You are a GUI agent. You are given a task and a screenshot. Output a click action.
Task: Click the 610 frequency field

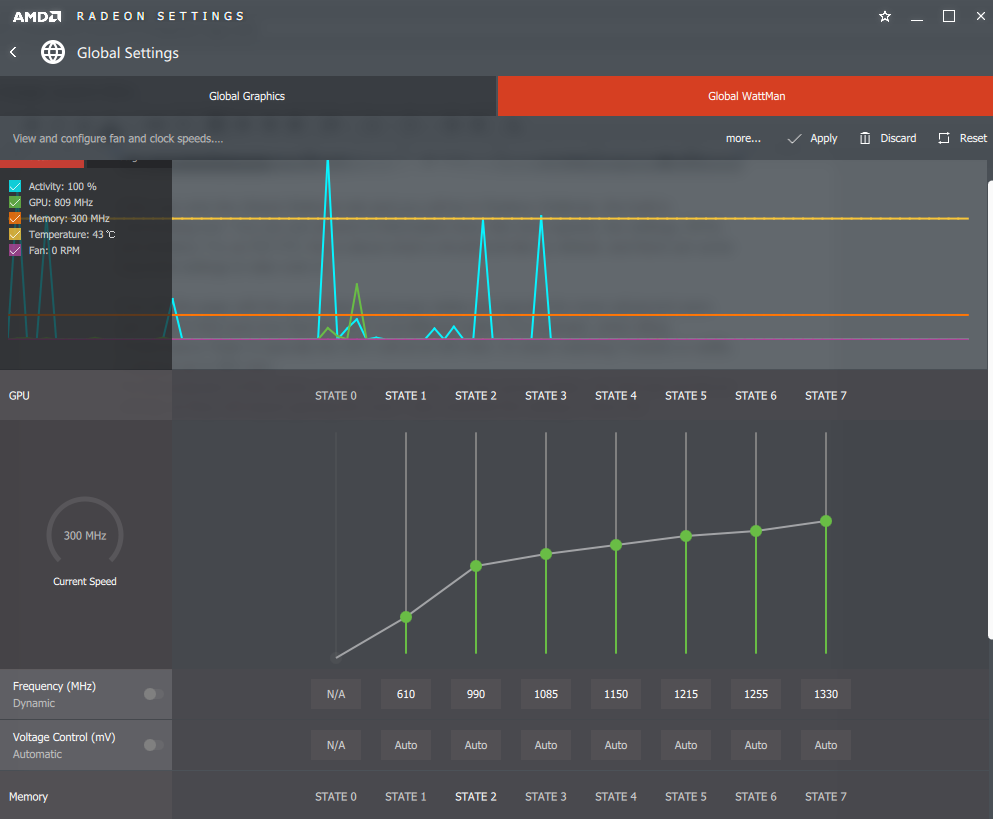[406, 694]
